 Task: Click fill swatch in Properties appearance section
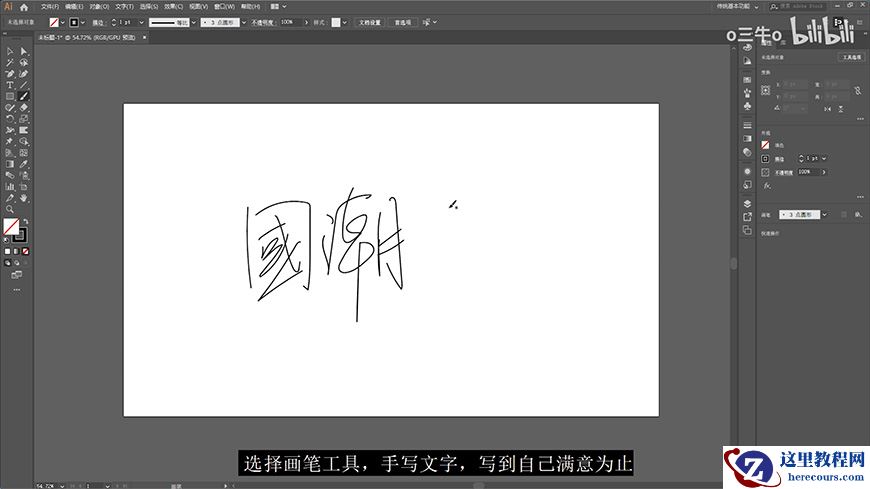tap(766, 145)
